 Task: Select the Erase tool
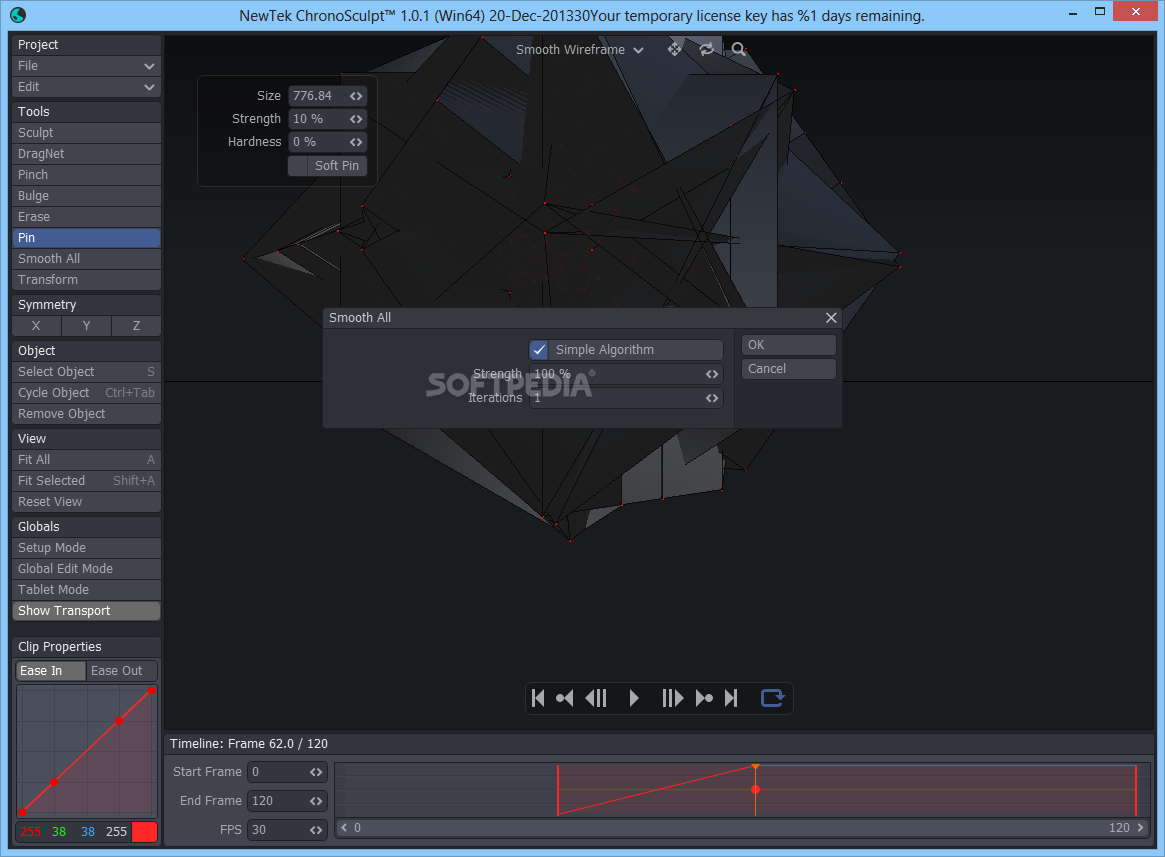[x=86, y=216]
